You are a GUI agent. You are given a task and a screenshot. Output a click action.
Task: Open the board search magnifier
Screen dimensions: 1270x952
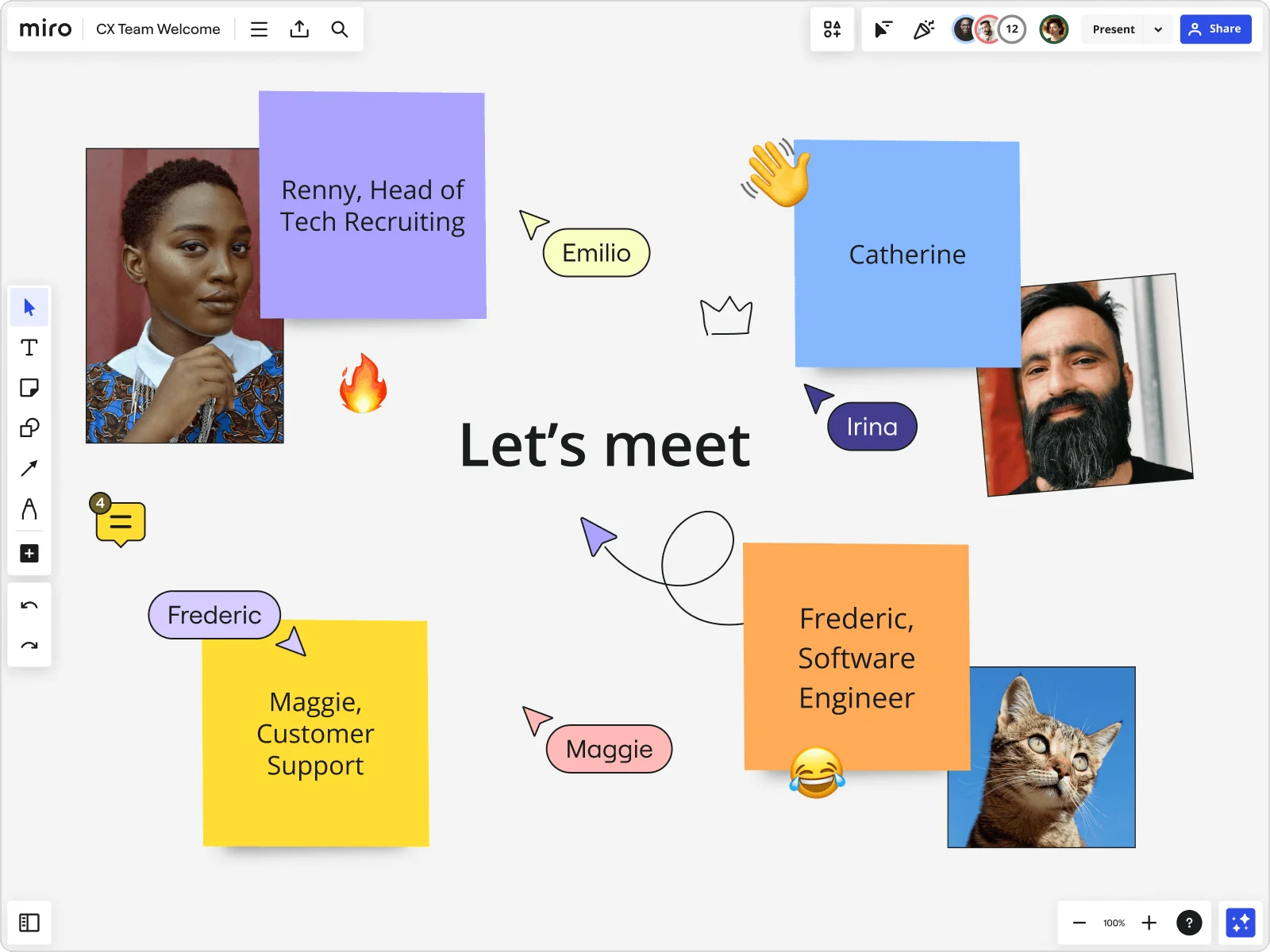click(339, 29)
